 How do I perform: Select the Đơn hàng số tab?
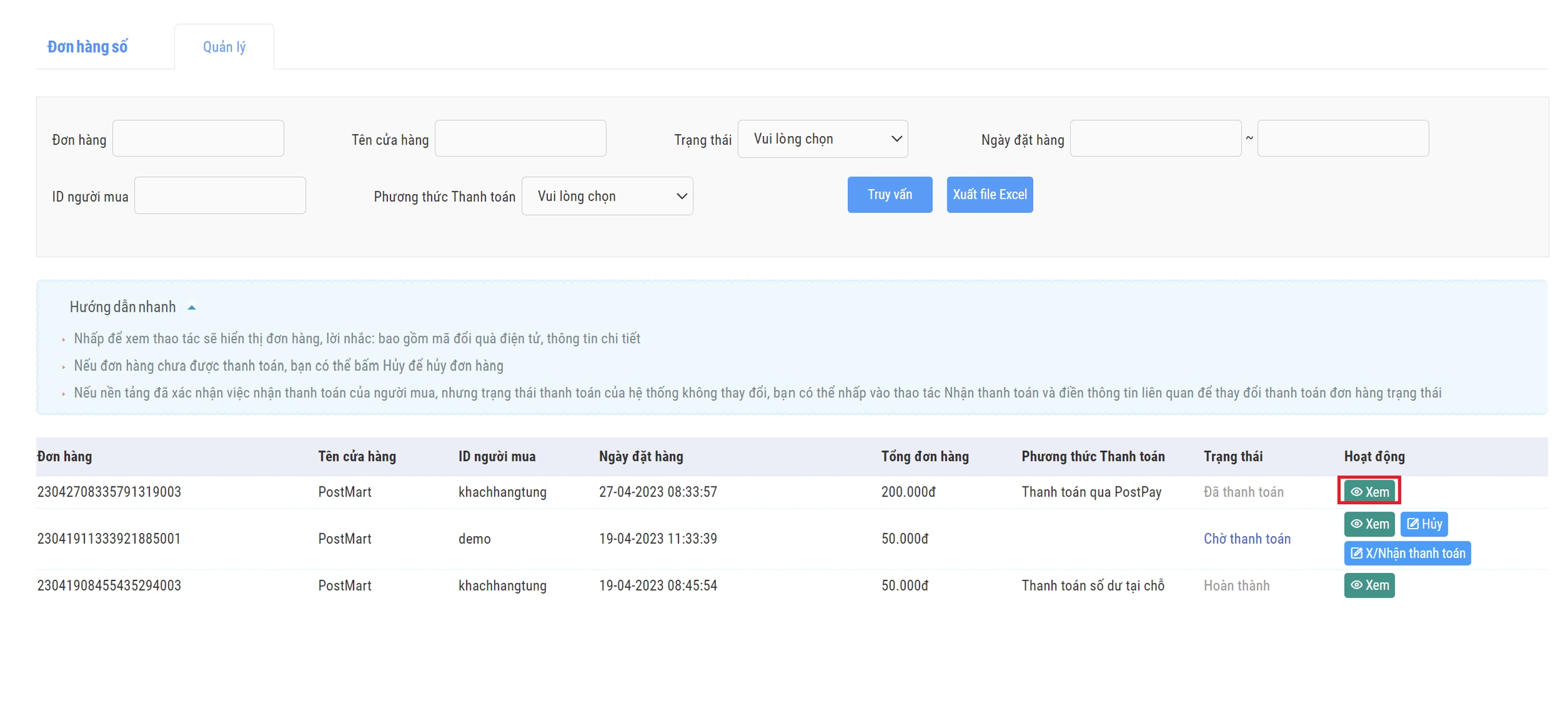click(x=87, y=47)
